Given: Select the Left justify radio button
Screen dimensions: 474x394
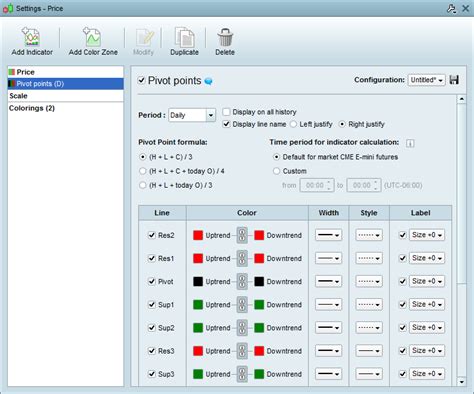Looking at the screenshot, I should pyautogui.click(x=293, y=124).
